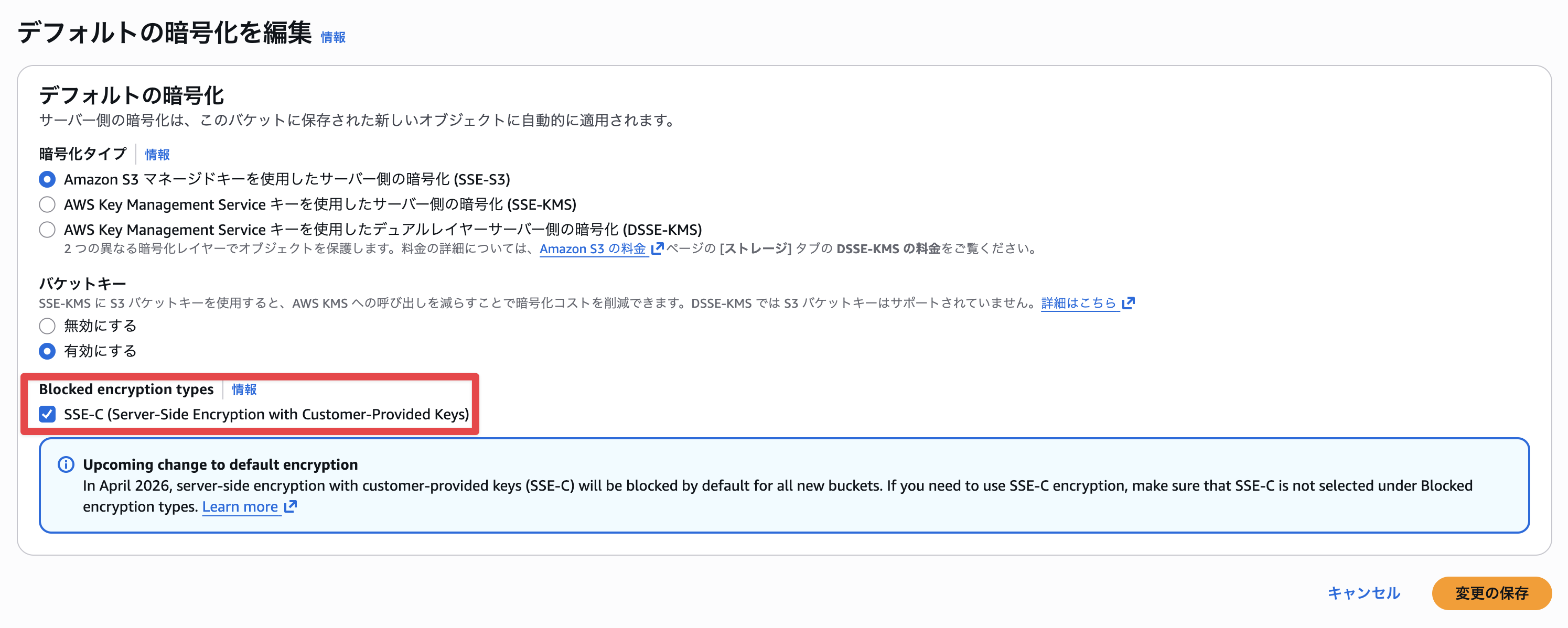1568x628 pixels.
Task: Click the external link icon next to Learn more
Action: point(291,506)
